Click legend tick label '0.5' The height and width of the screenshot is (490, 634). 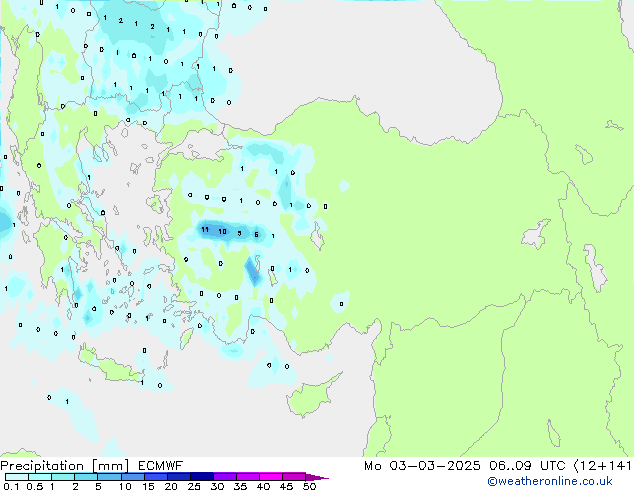tap(34, 486)
